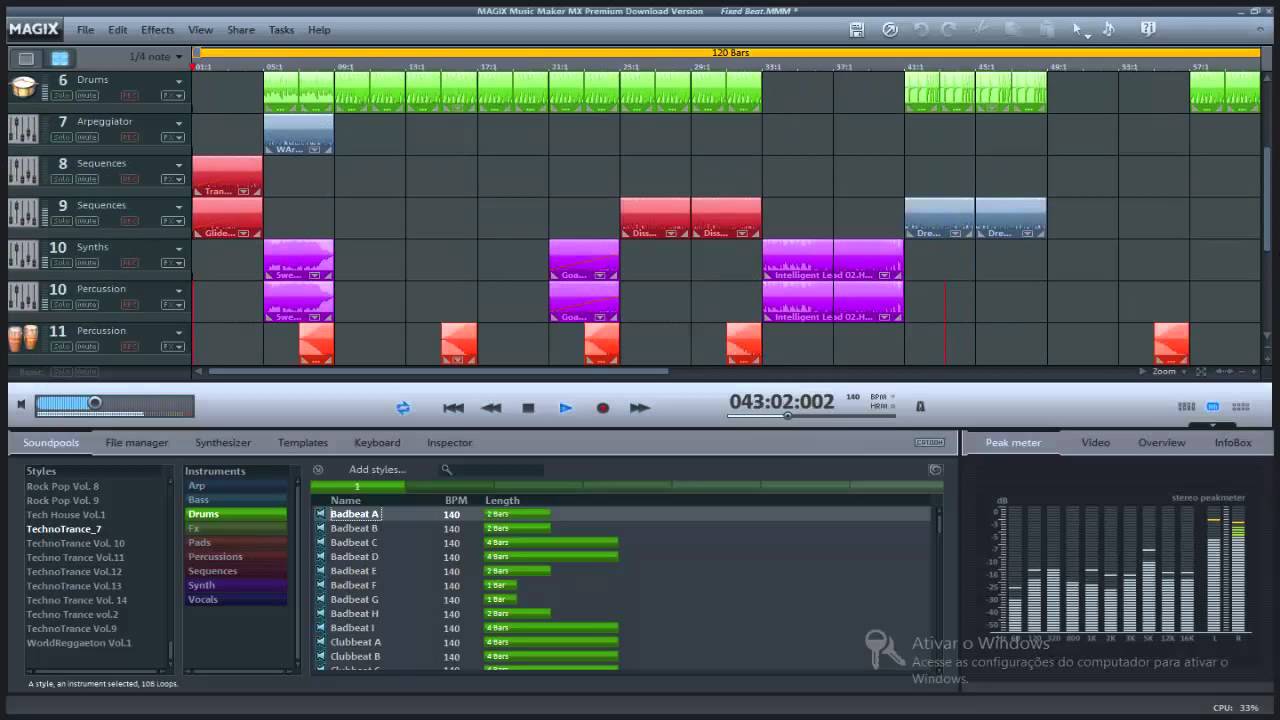Jump to project start button
Screen dimensions: 1280x720
[453, 408]
